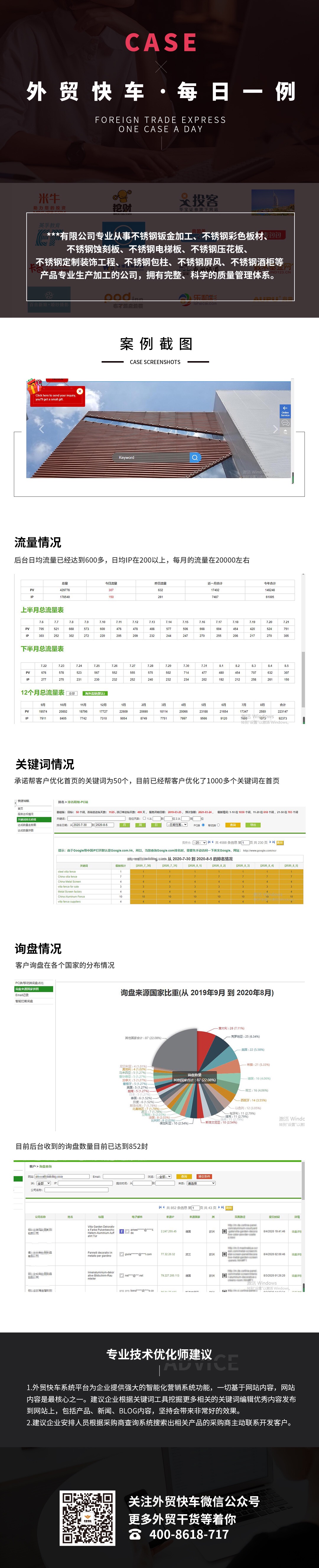
Task: Open the 每页 -20- rows dropdown
Action: coord(199,843)
